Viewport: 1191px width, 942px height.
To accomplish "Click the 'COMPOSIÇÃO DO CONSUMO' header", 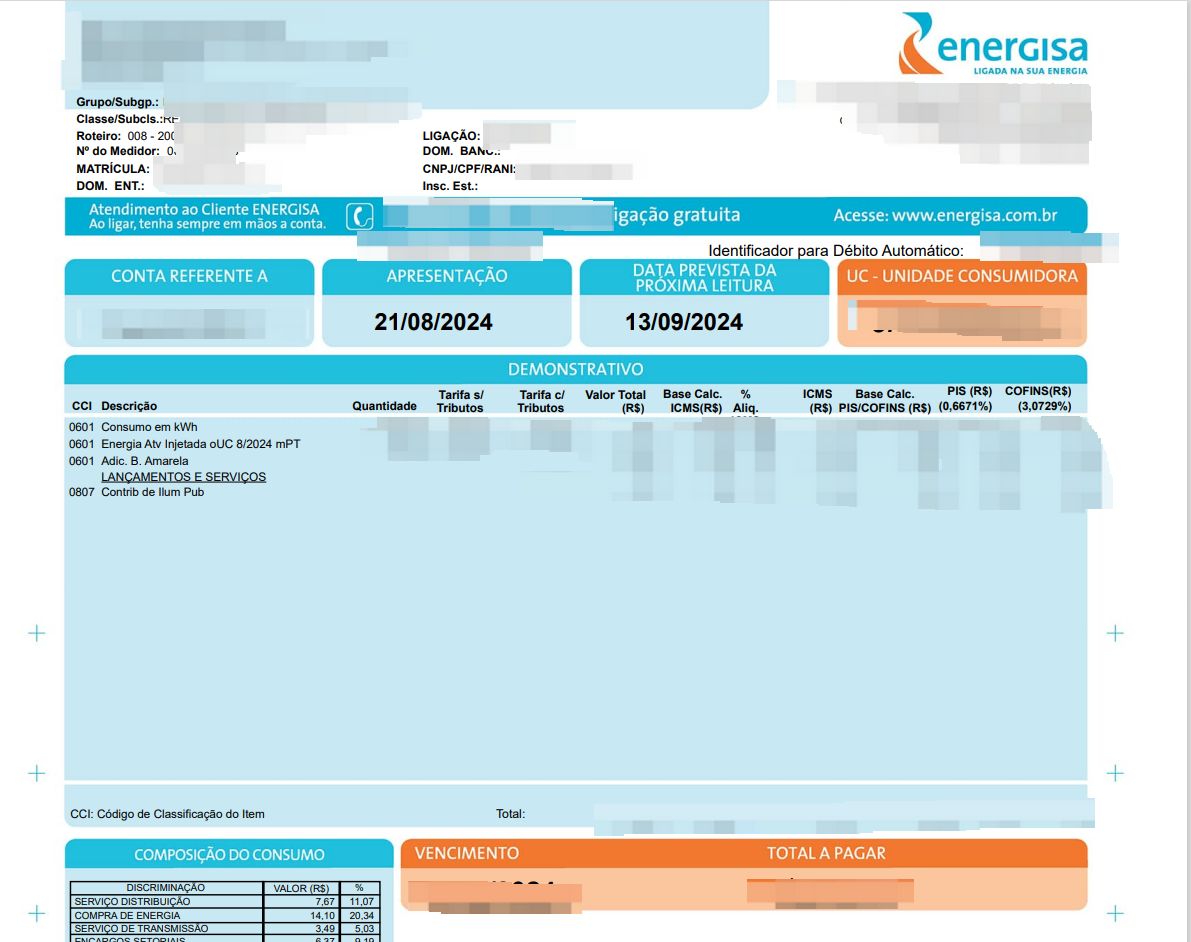I will (x=229, y=855).
